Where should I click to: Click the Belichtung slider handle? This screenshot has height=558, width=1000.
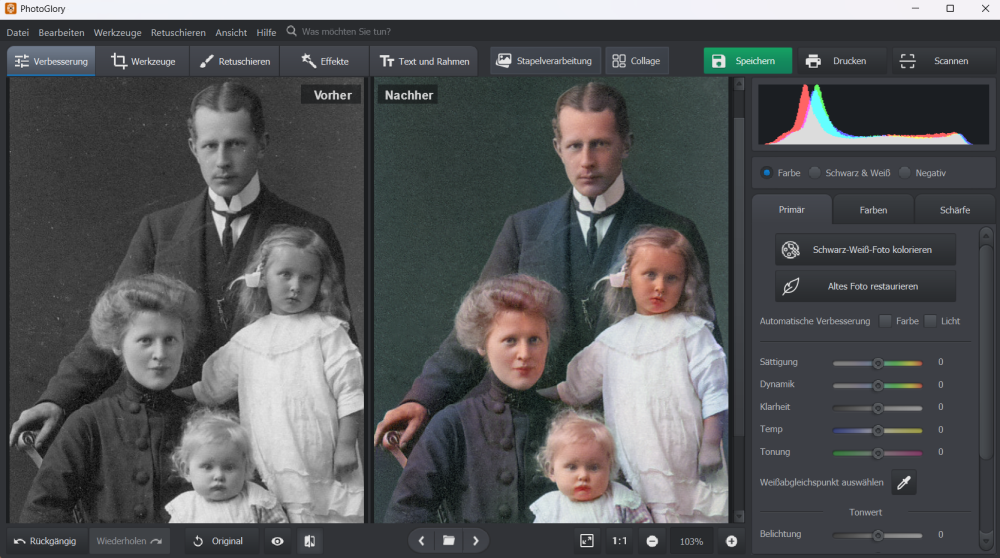point(878,536)
